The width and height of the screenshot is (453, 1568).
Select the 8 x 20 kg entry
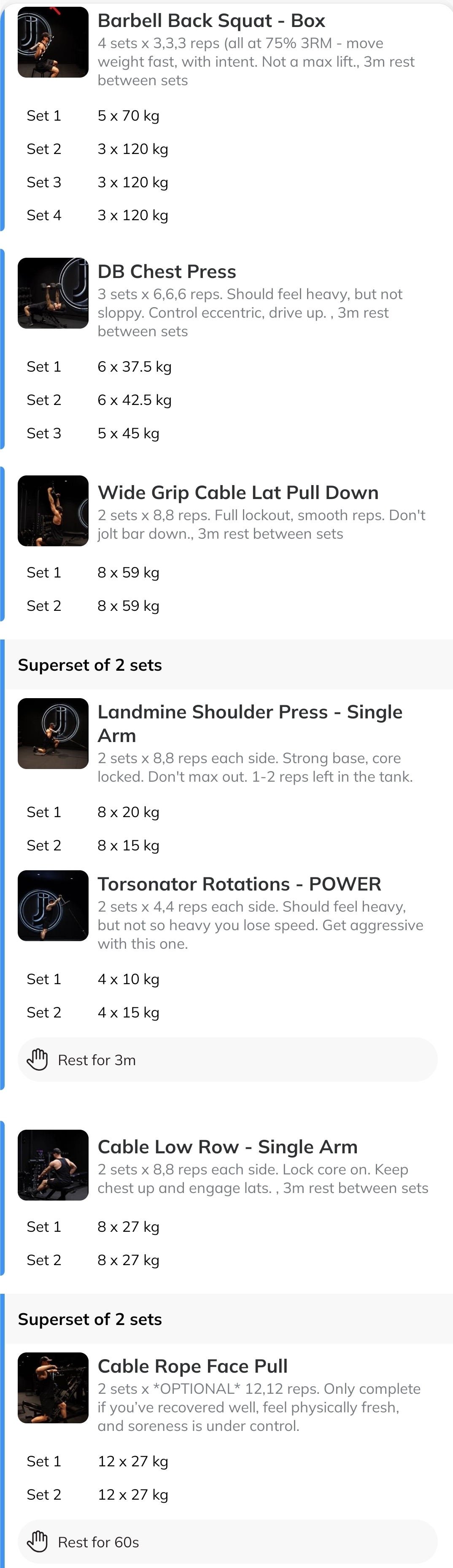pos(128,811)
